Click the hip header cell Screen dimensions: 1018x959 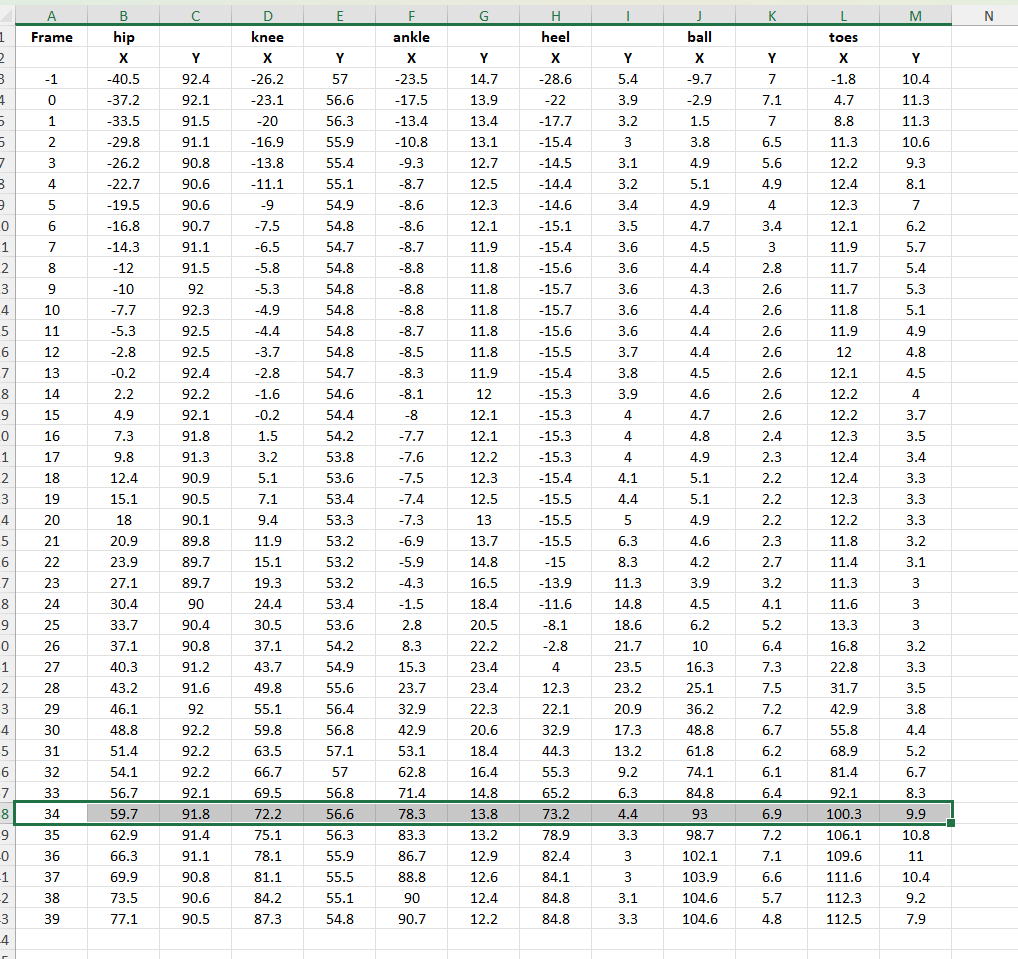[x=123, y=37]
